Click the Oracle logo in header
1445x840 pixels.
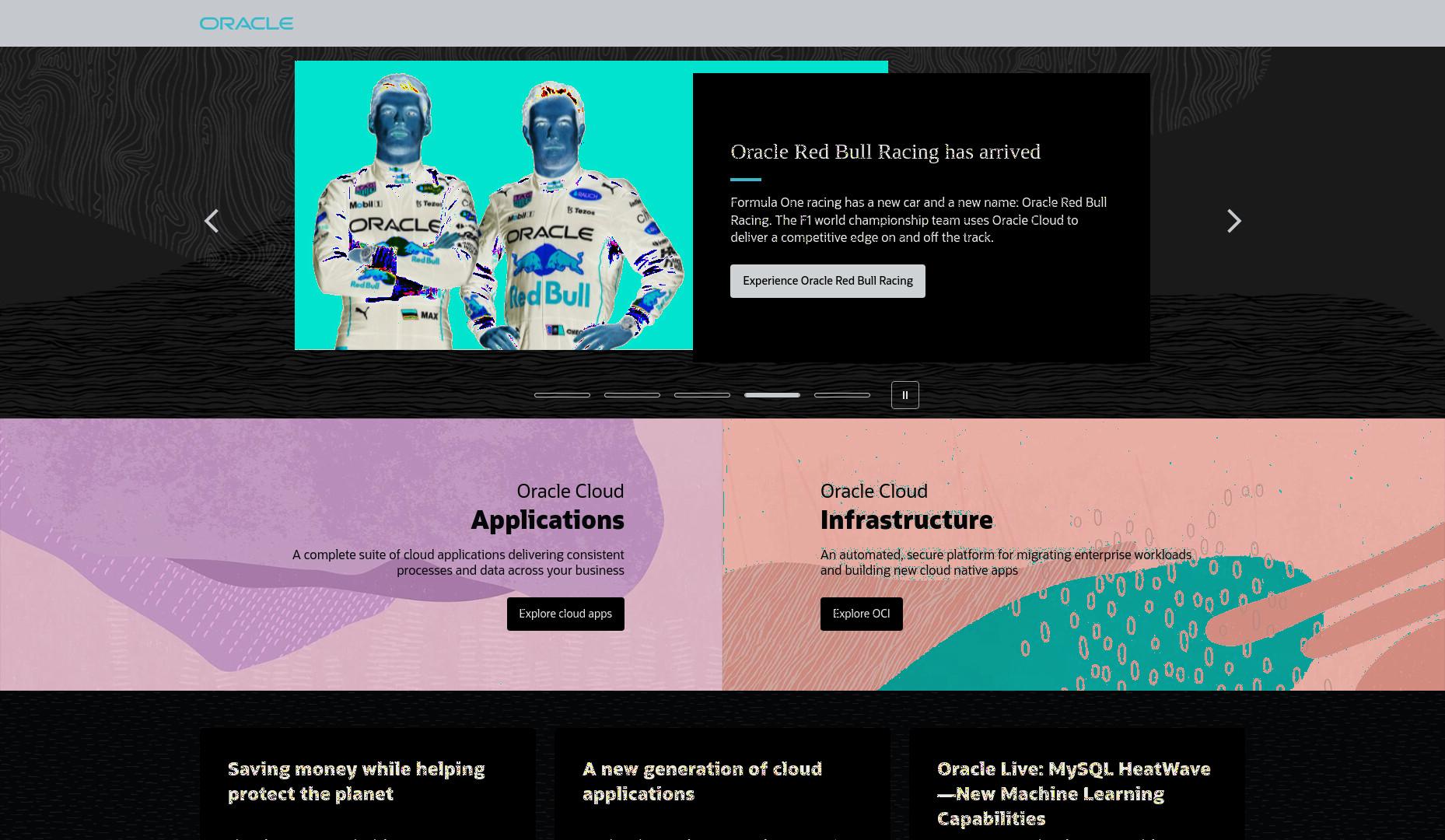(247, 23)
